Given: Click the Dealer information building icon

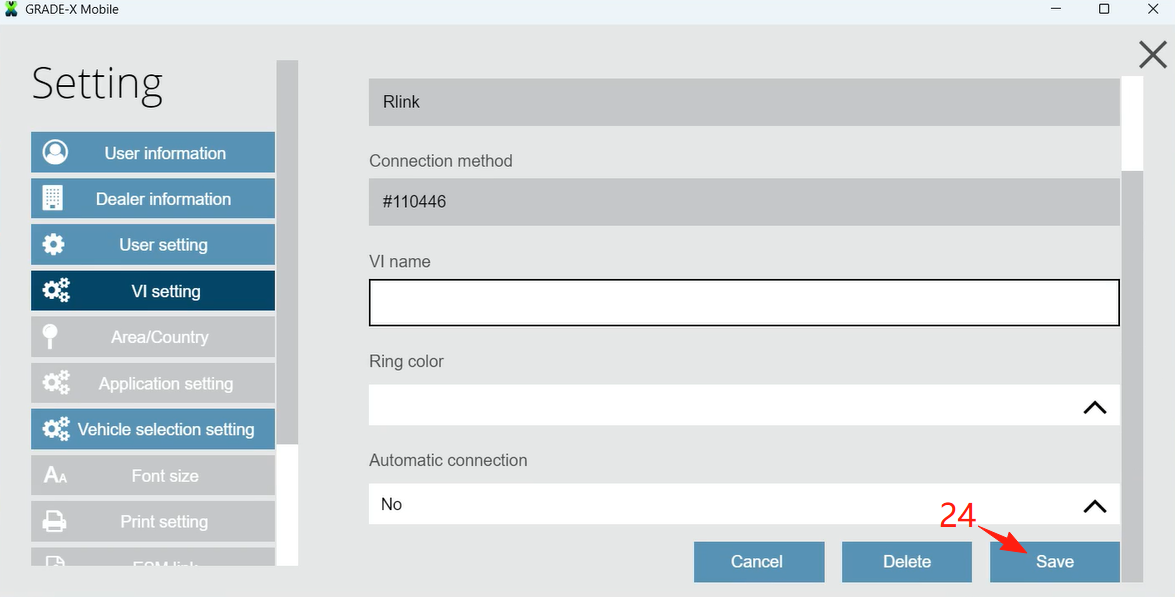Looking at the screenshot, I should click(53, 199).
